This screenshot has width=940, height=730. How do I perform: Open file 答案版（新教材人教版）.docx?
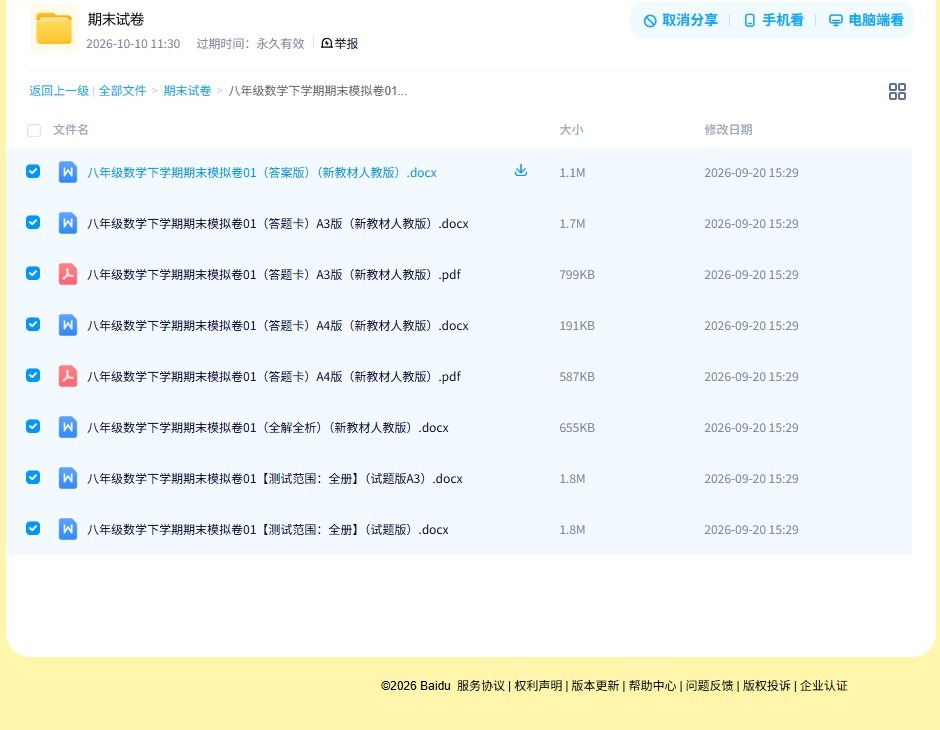pos(262,173)
